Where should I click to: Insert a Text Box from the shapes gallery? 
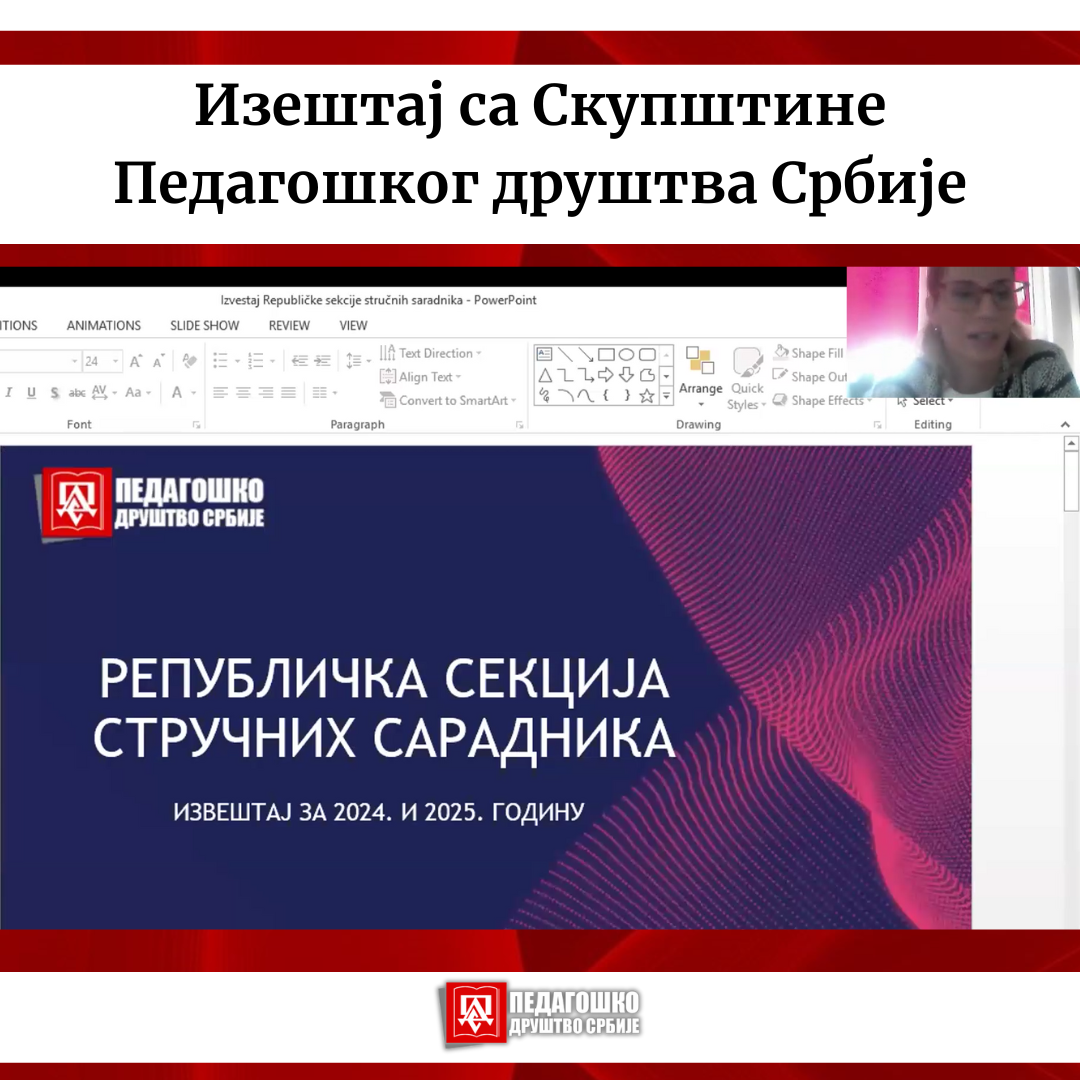544,354
